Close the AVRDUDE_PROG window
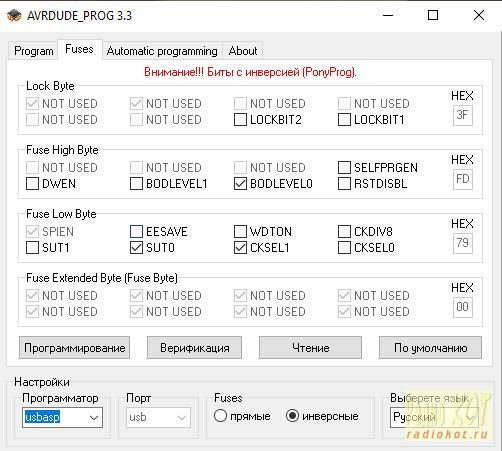The height and width of the screenshot is (451, 502). pyautogui.click(x=479, y=15)
